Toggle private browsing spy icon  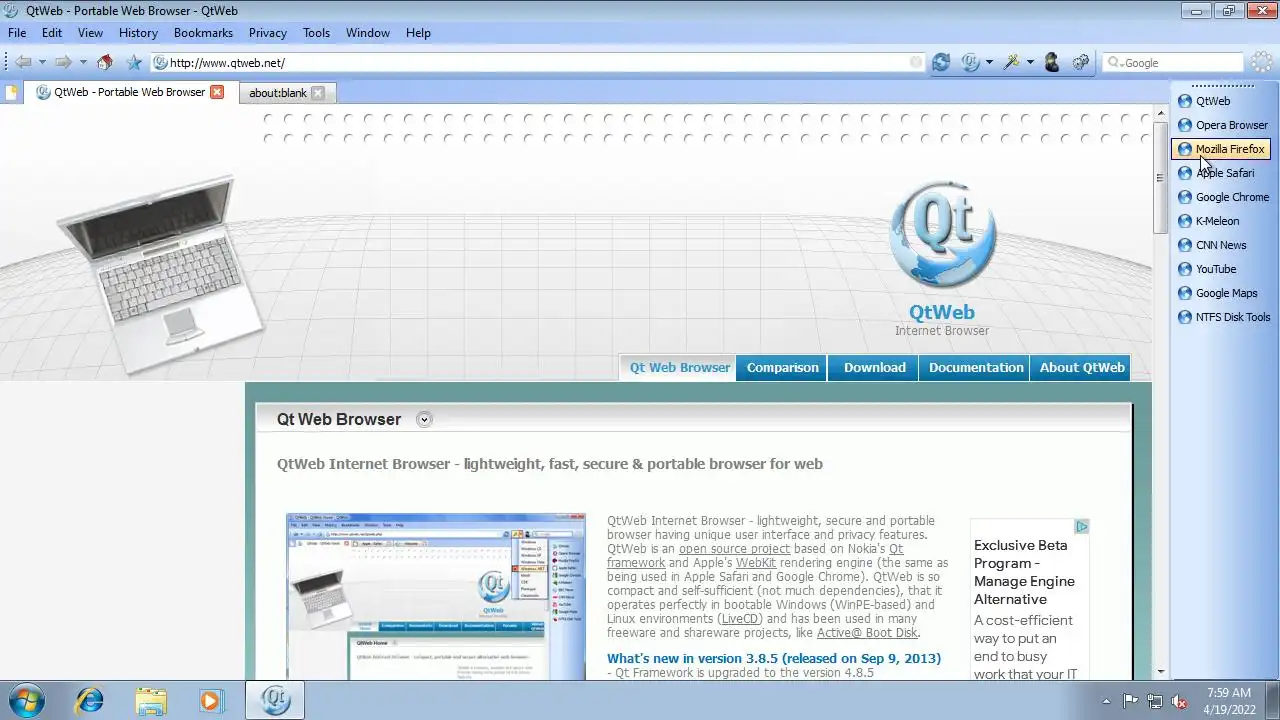1051,62
